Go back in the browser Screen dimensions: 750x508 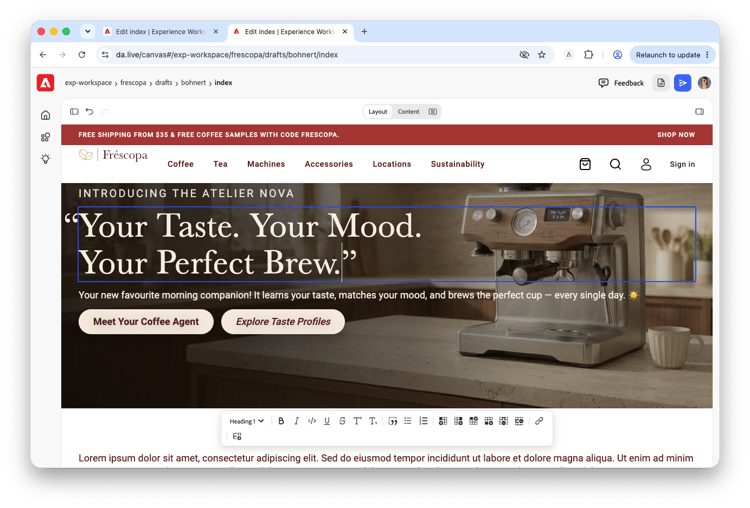point(43,55)
